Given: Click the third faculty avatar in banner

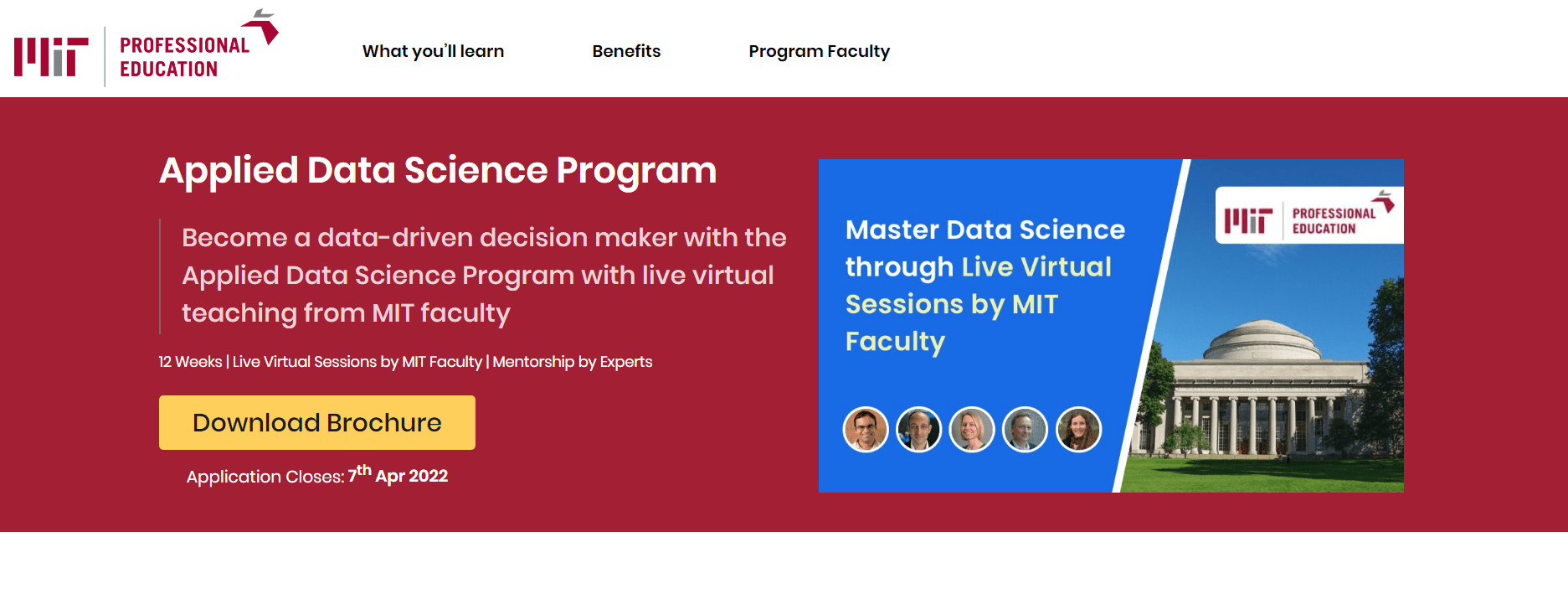Looking at the screenshot, I should (x=972, y=430).
